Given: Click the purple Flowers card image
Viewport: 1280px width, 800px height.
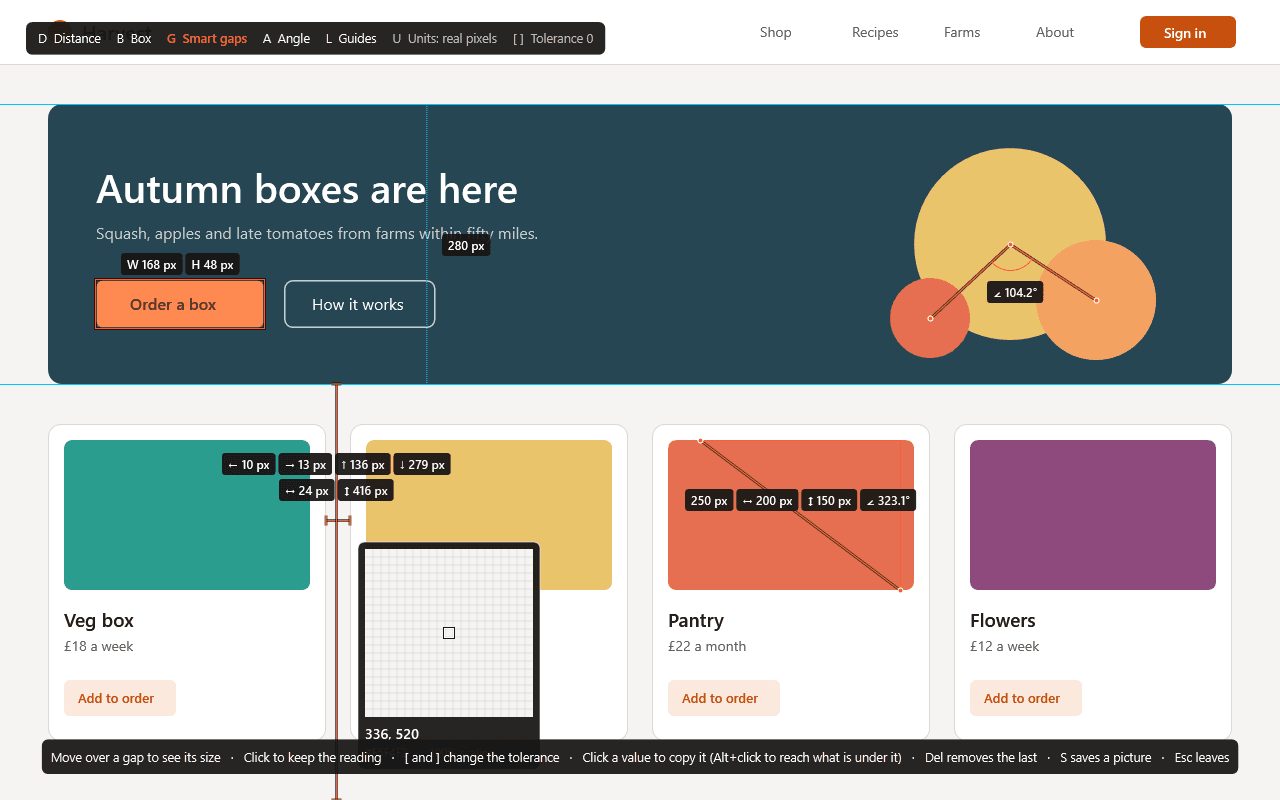Looking at the screenshot, I should pos(1093,515).
